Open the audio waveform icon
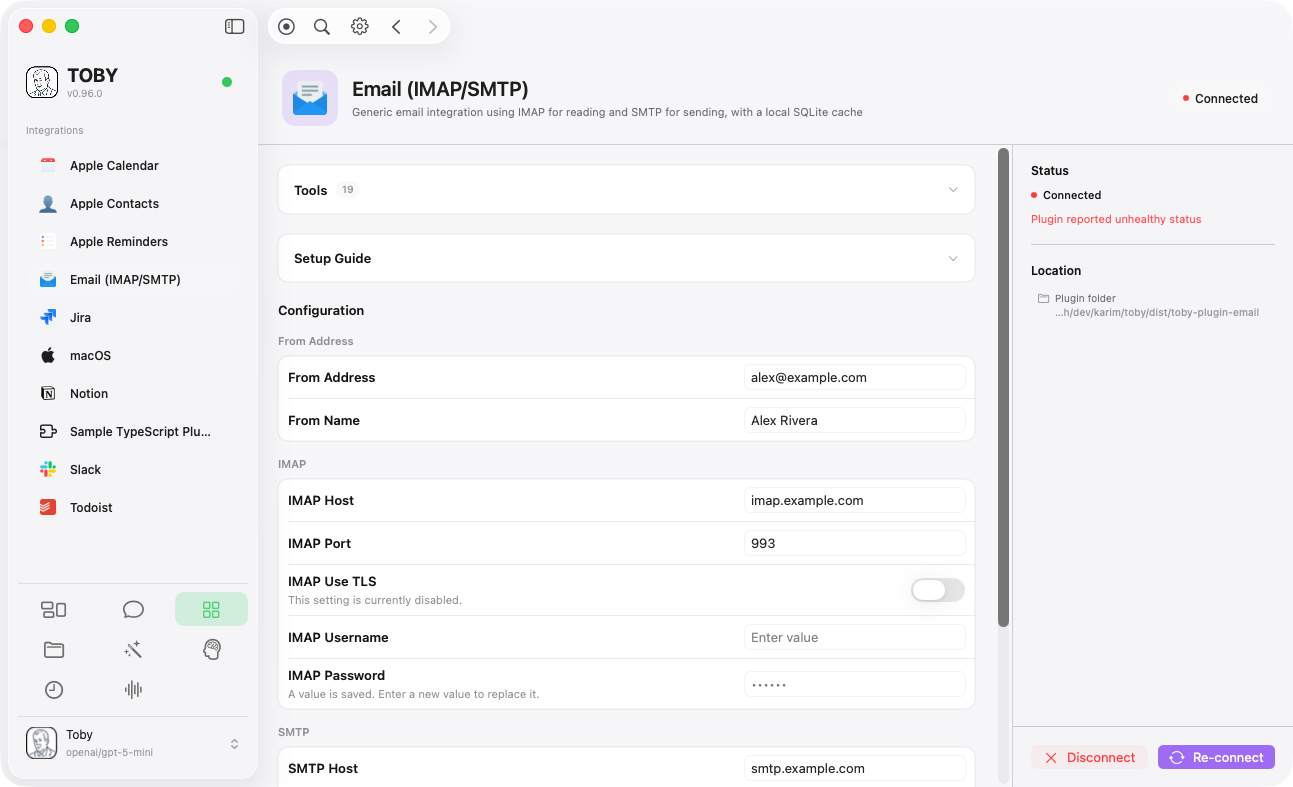This screenshot has height=787, width=1293. tap(133, 690)
